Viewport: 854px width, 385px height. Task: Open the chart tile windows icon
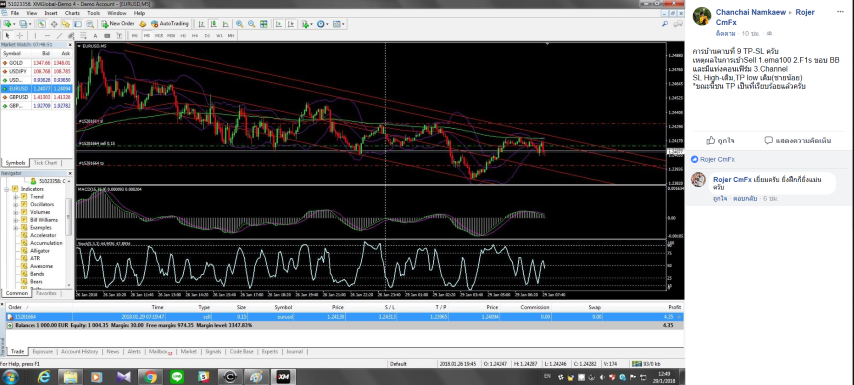(x=264, y=24)
